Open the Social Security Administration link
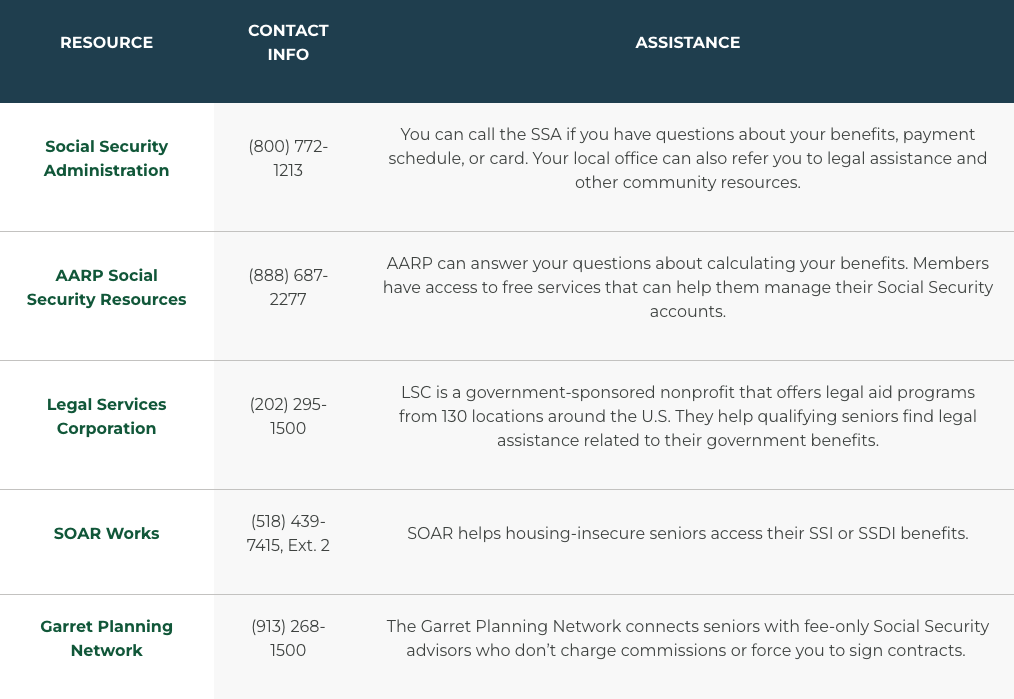 (x=106, y=158)
